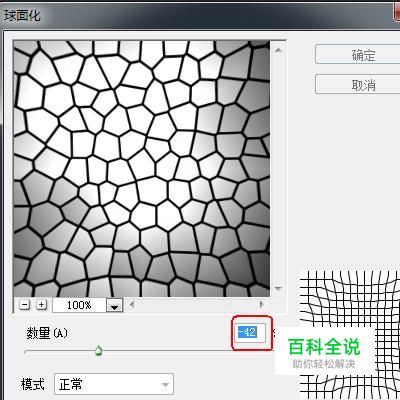Screen dimensions: 400x400
Task: Click the spherize preview image
Action: 142,169
